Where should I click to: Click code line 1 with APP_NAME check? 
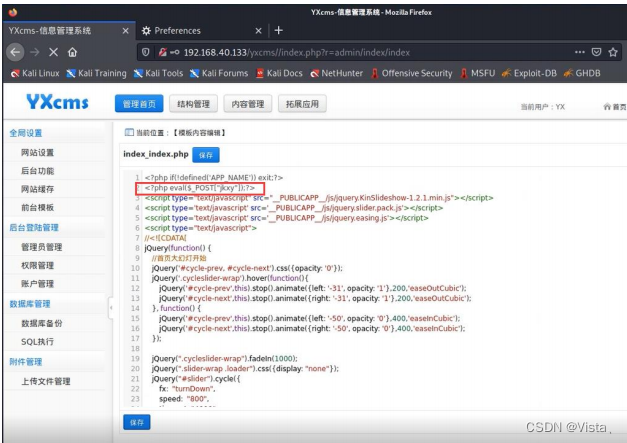[x=214, y=178]
